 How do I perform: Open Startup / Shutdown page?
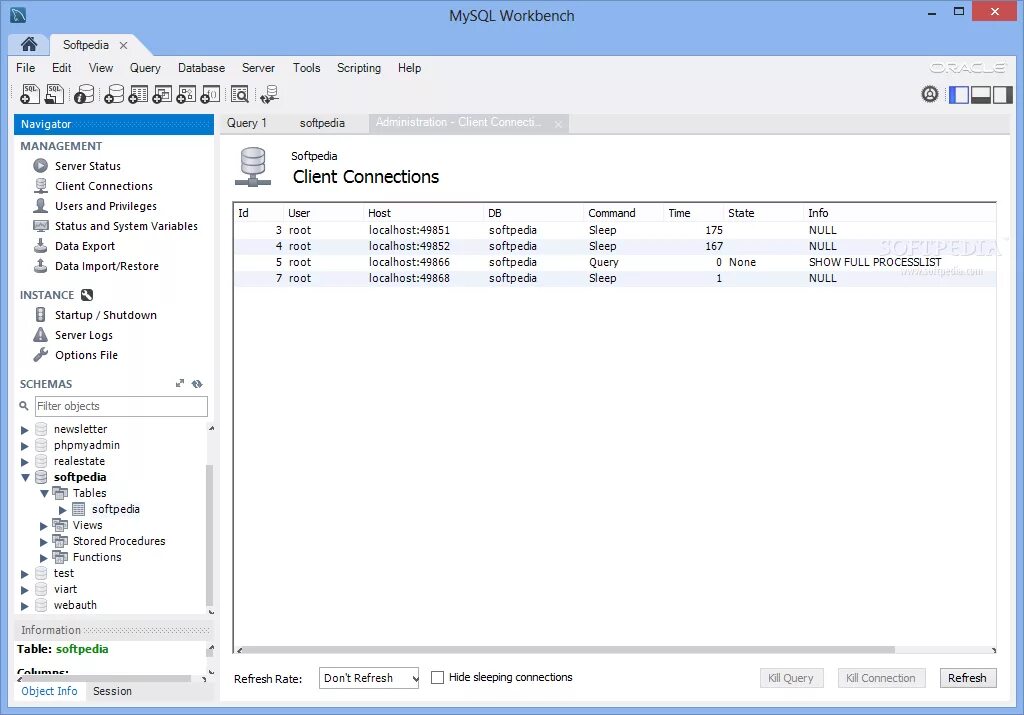[x=106, y=315]
